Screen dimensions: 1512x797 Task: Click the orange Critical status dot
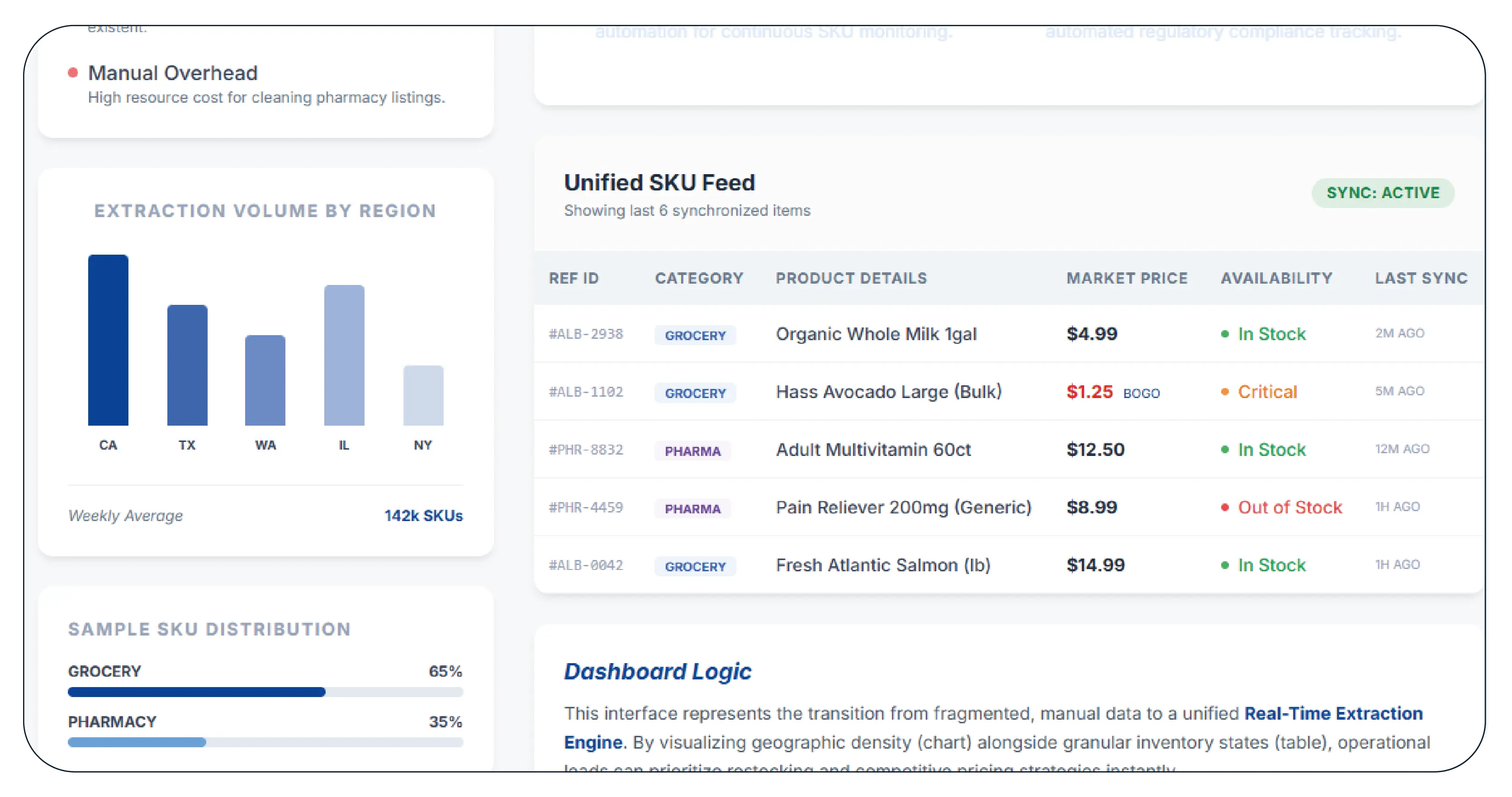(x=1224, y=392)
